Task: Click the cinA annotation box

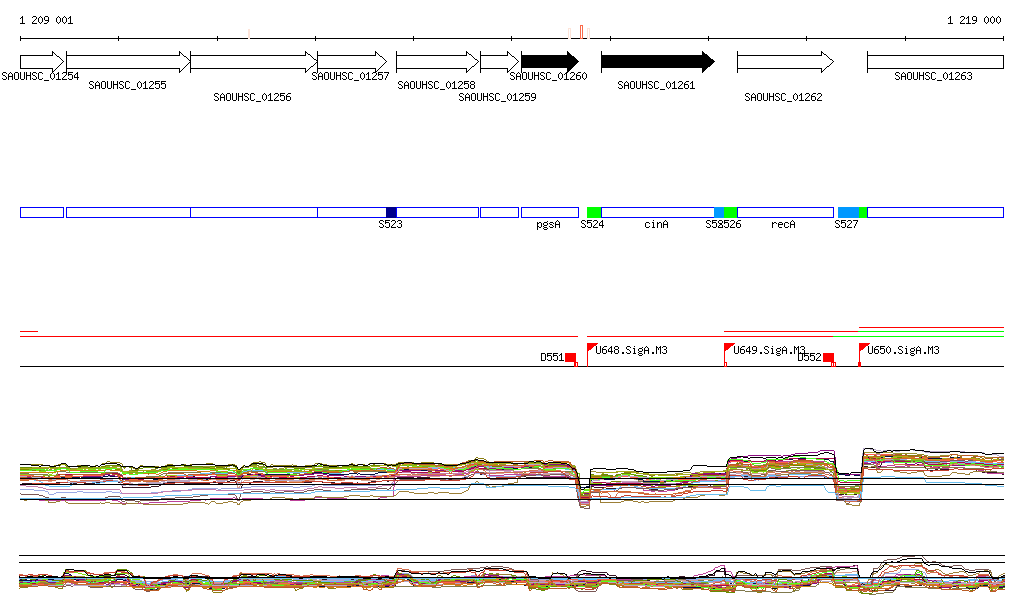Action: 657,212
